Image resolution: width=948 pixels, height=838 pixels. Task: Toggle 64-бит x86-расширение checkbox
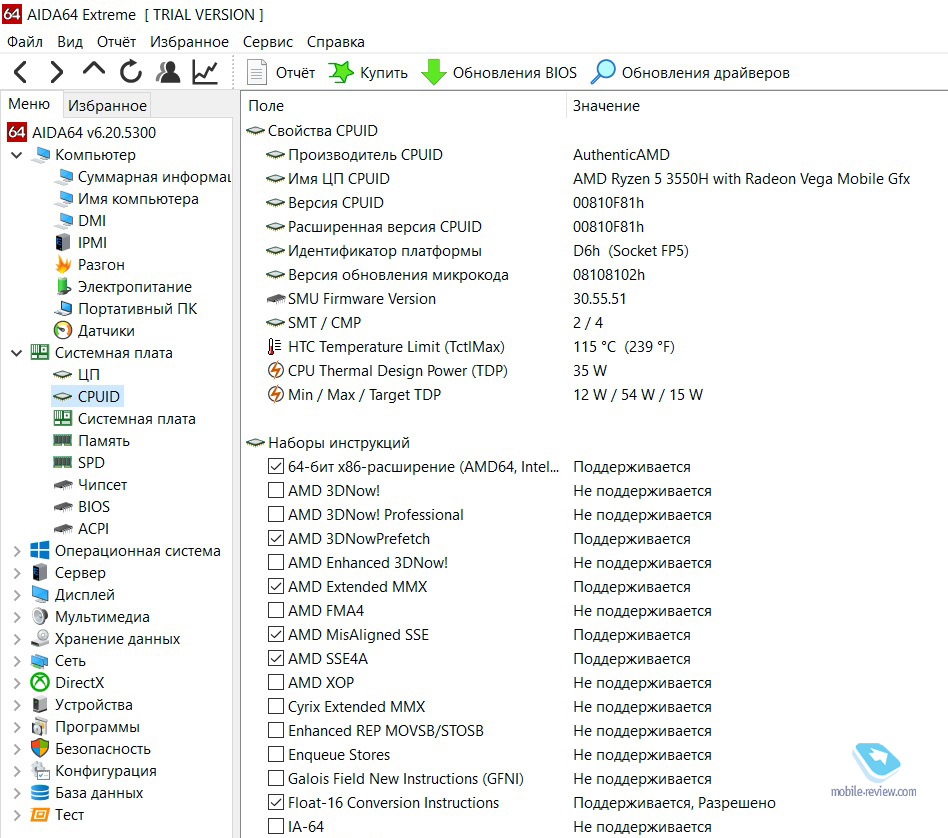[x=276, y=466]
